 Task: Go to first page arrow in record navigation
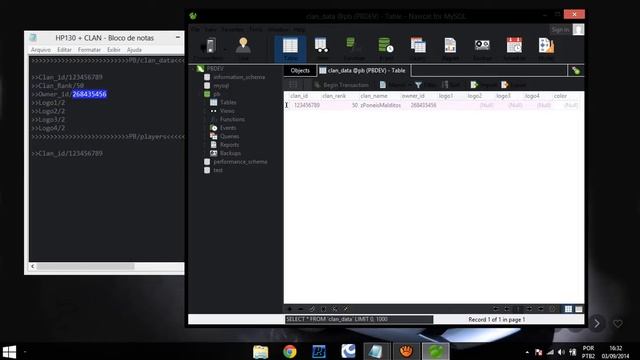(x=496, y=309)
